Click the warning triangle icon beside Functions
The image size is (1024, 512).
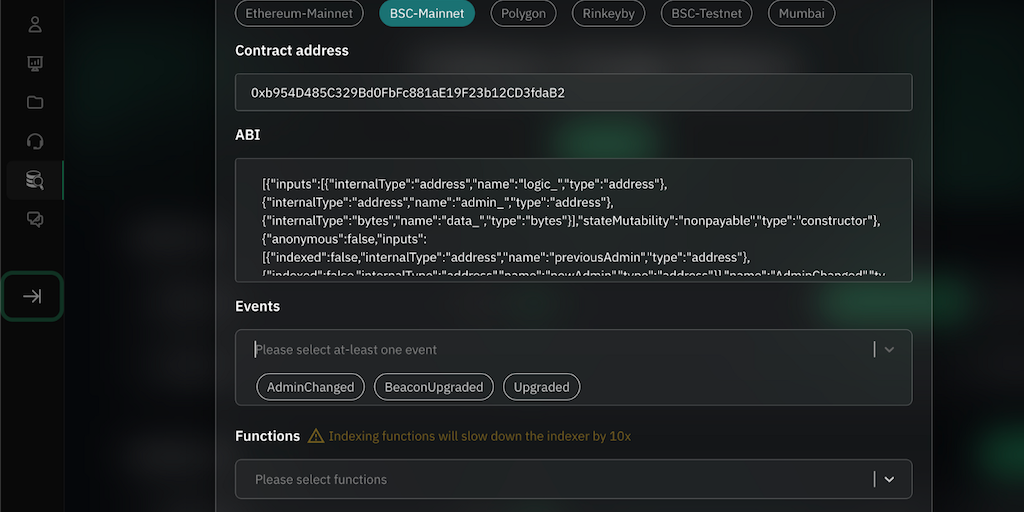click(316, 436)
